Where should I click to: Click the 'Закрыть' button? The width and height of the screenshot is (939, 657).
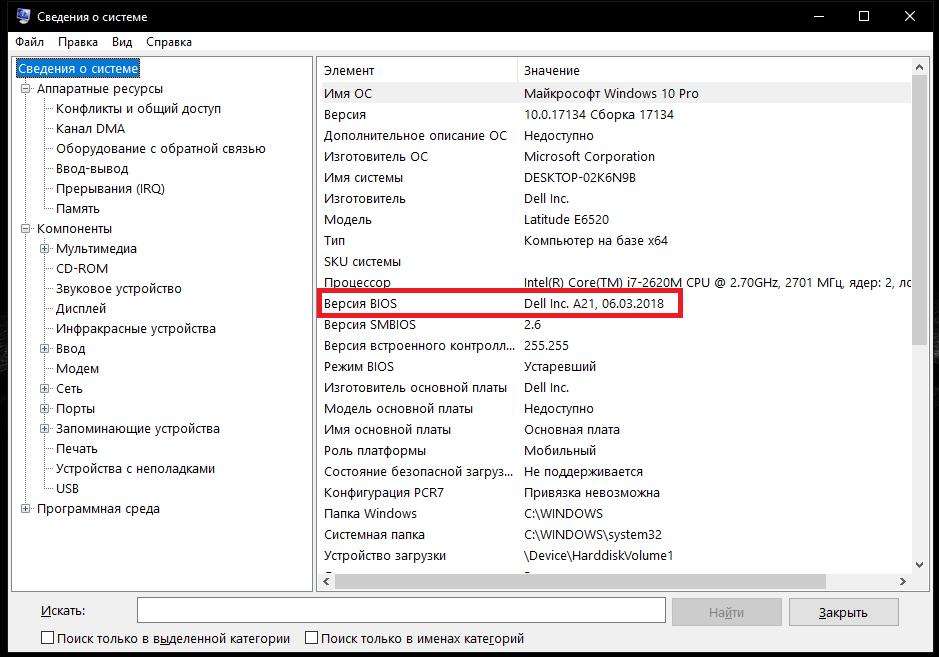[843, 612]
